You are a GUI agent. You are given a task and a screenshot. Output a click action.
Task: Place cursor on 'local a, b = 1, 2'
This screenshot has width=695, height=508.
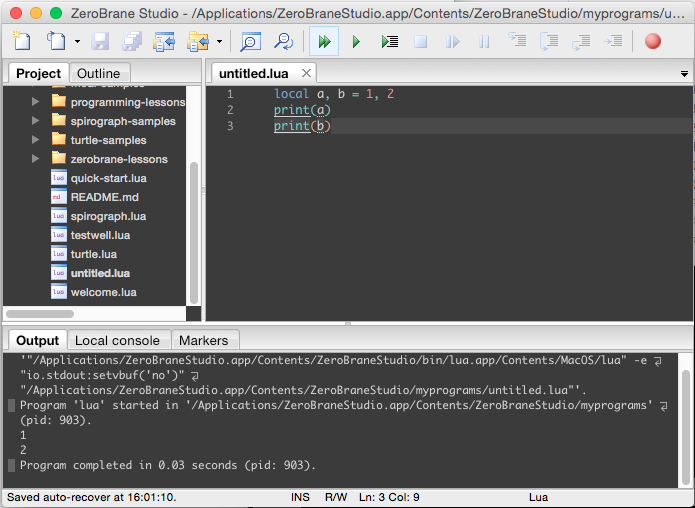coord(334,94)
